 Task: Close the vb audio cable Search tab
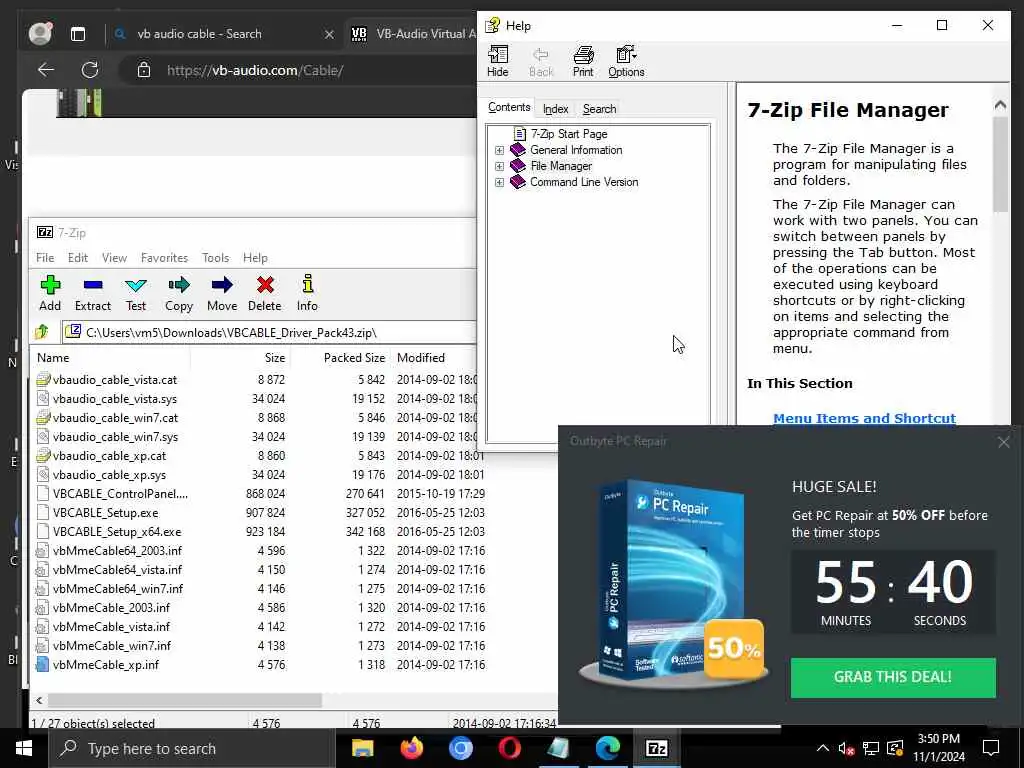[x=329, y=35]
